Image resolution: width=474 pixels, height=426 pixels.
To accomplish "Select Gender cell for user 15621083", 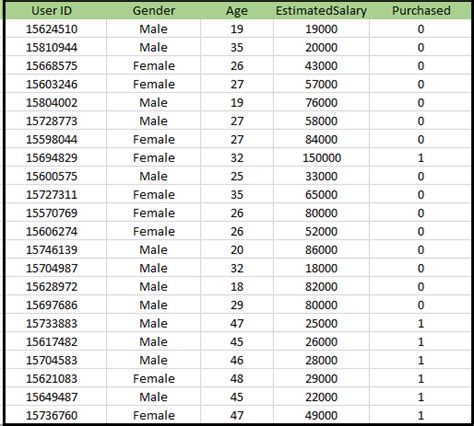I will pyautogui.click(x=154, y=379).
